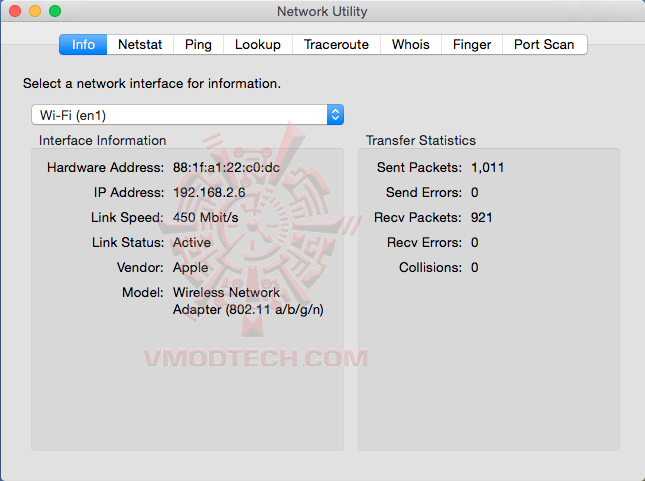
Task: Open the Whois tab
Action: (410, 45)
